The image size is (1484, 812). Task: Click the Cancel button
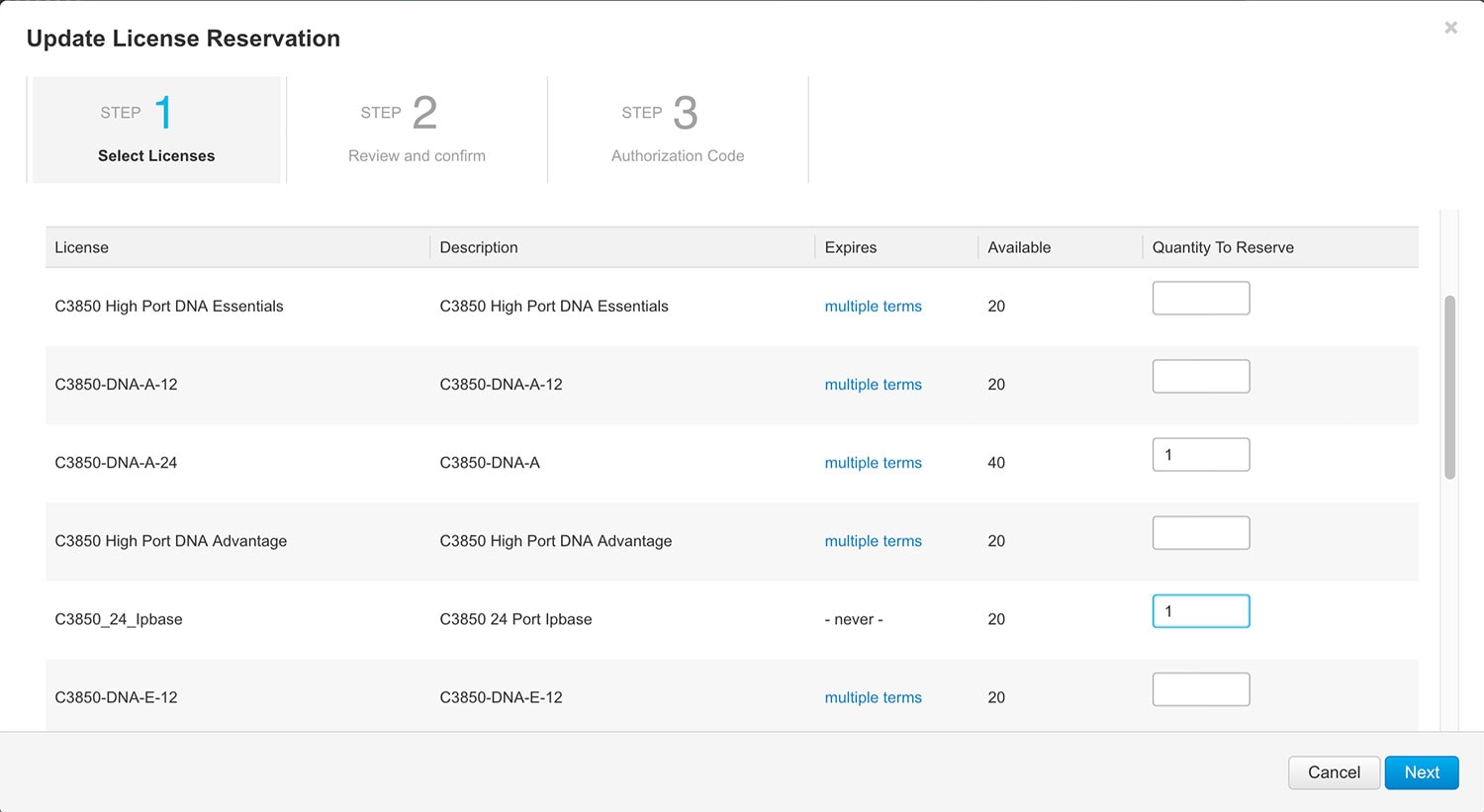(1334, 772)
